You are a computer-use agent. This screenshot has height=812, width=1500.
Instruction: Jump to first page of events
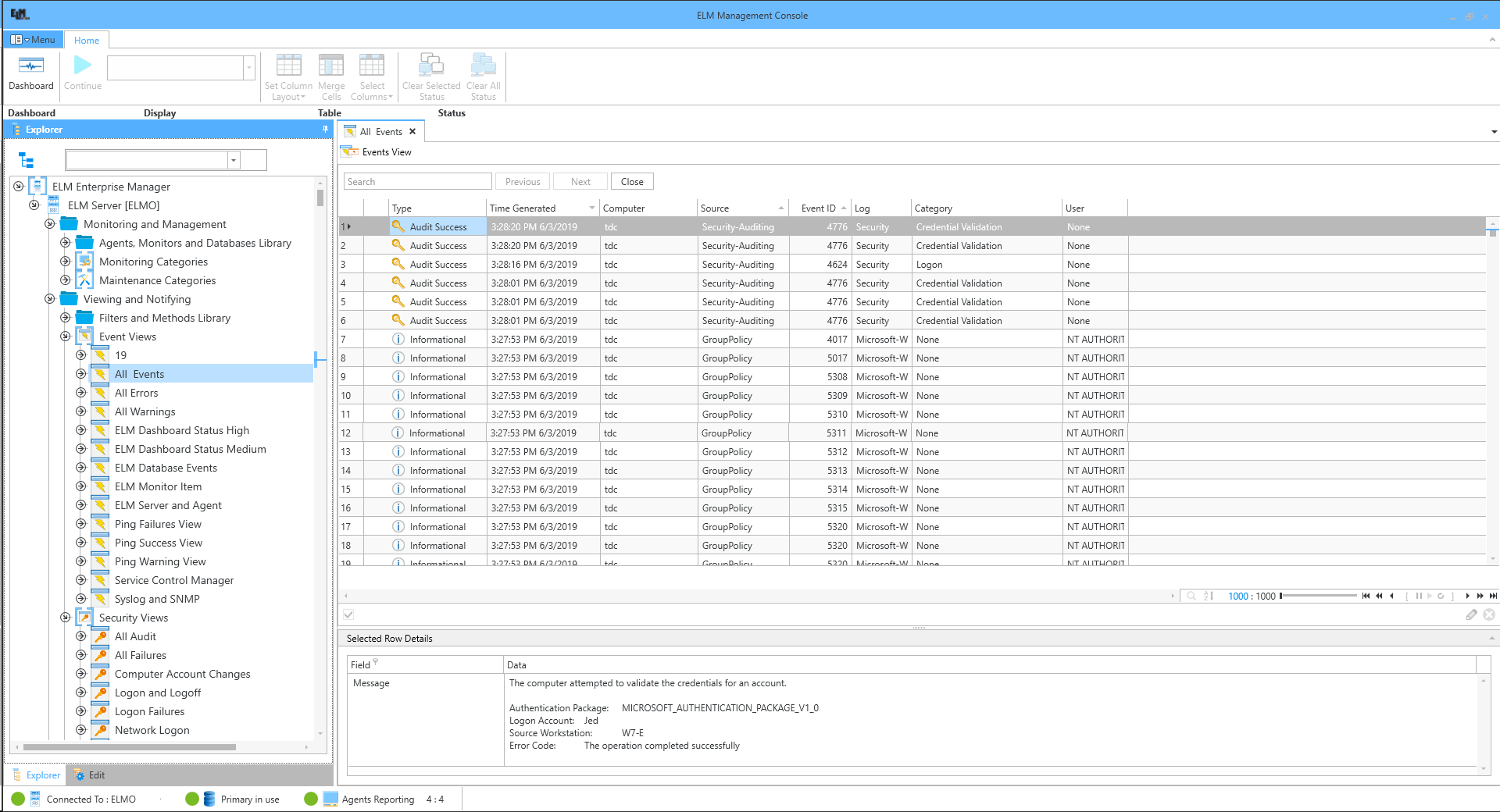(x=1366, y=596)
